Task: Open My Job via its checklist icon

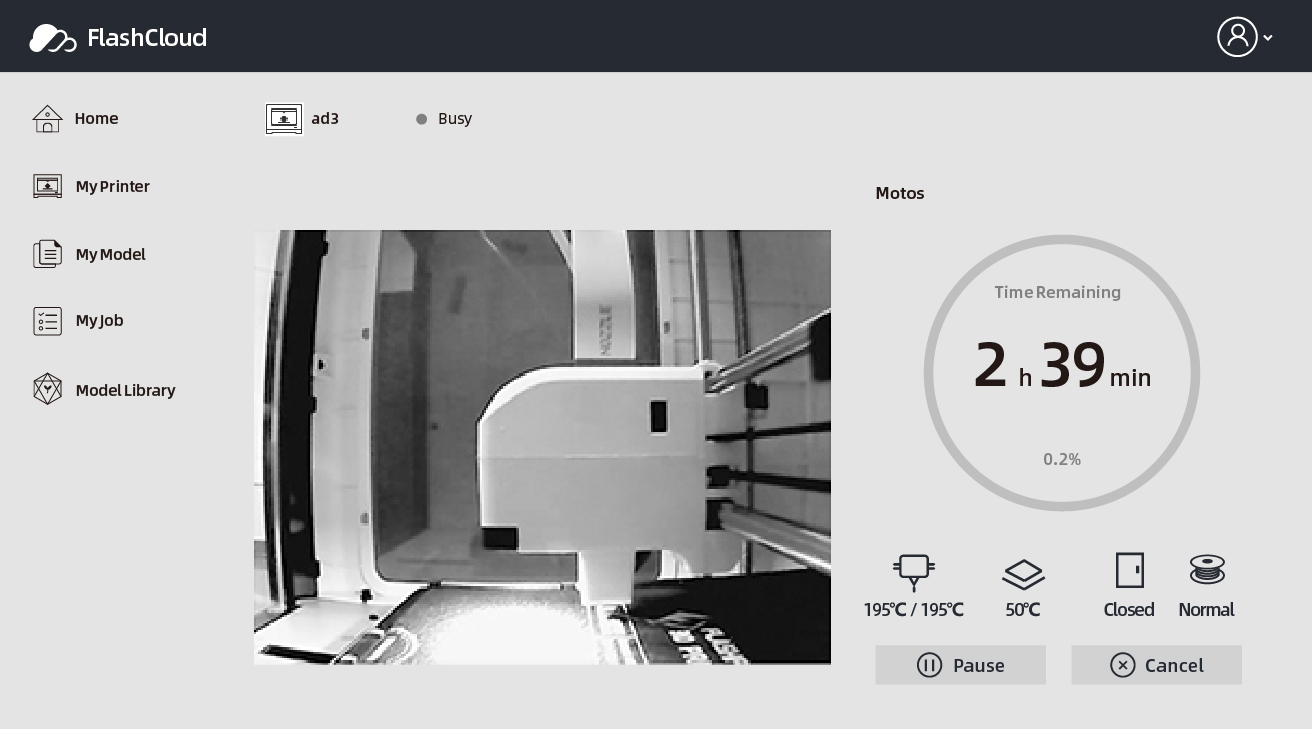Action: tap(47, 320)
